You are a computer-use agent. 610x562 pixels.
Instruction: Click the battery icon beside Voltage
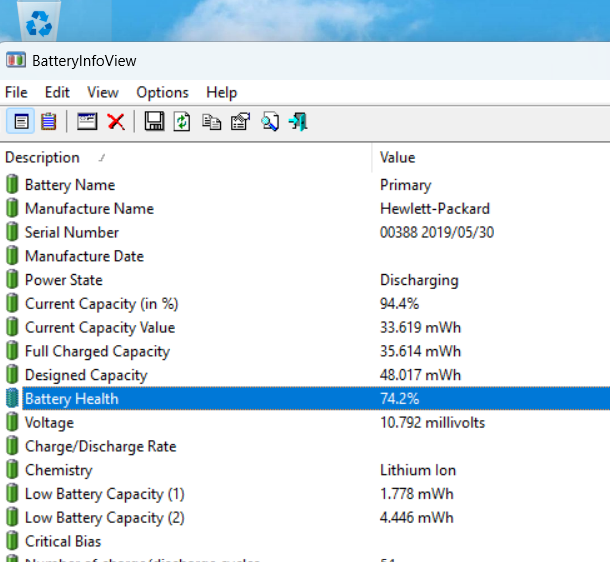coord(12,422)
